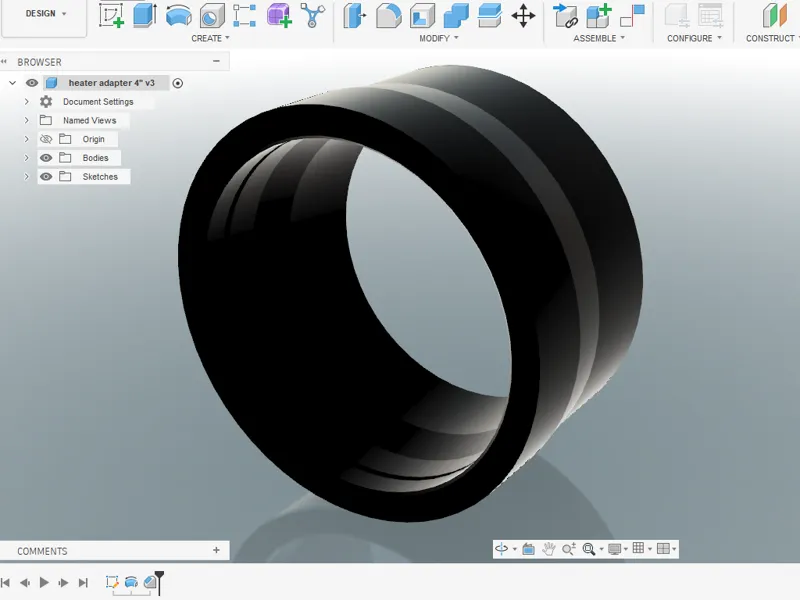Select the Insert Component tool
This screenshot has width=800, height=600.
point(565,15)
